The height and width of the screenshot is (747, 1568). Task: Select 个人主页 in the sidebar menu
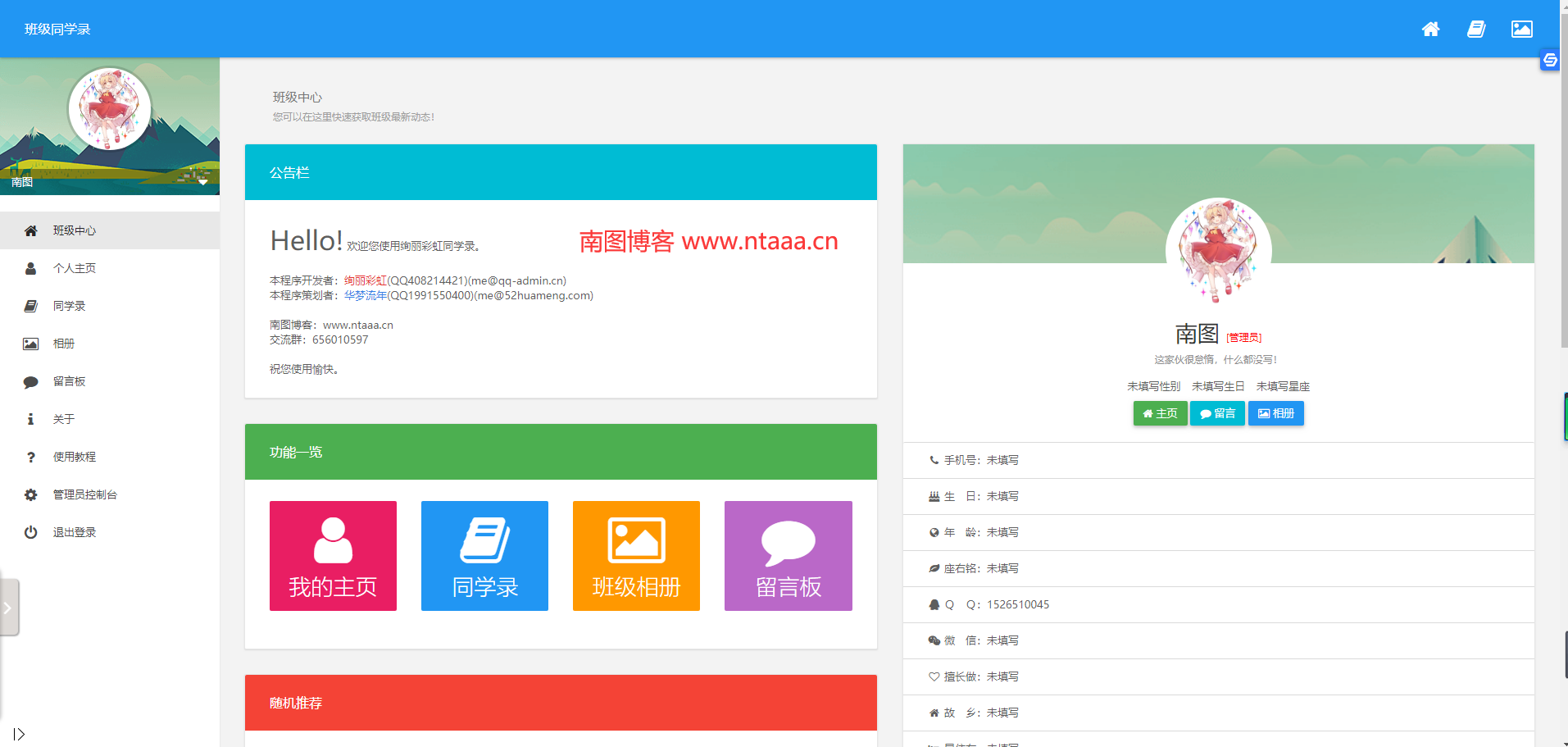pyautogui.click(x=75, y=268)
